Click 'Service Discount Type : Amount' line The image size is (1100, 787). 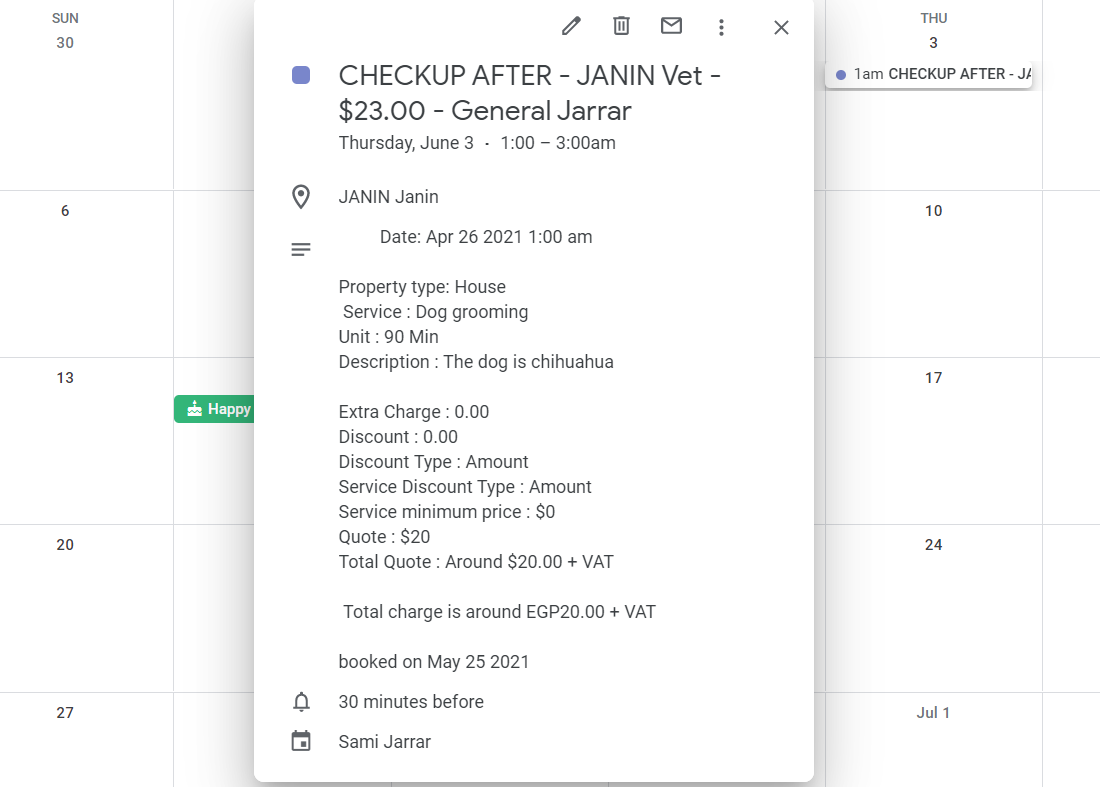(x=465, y=487)
